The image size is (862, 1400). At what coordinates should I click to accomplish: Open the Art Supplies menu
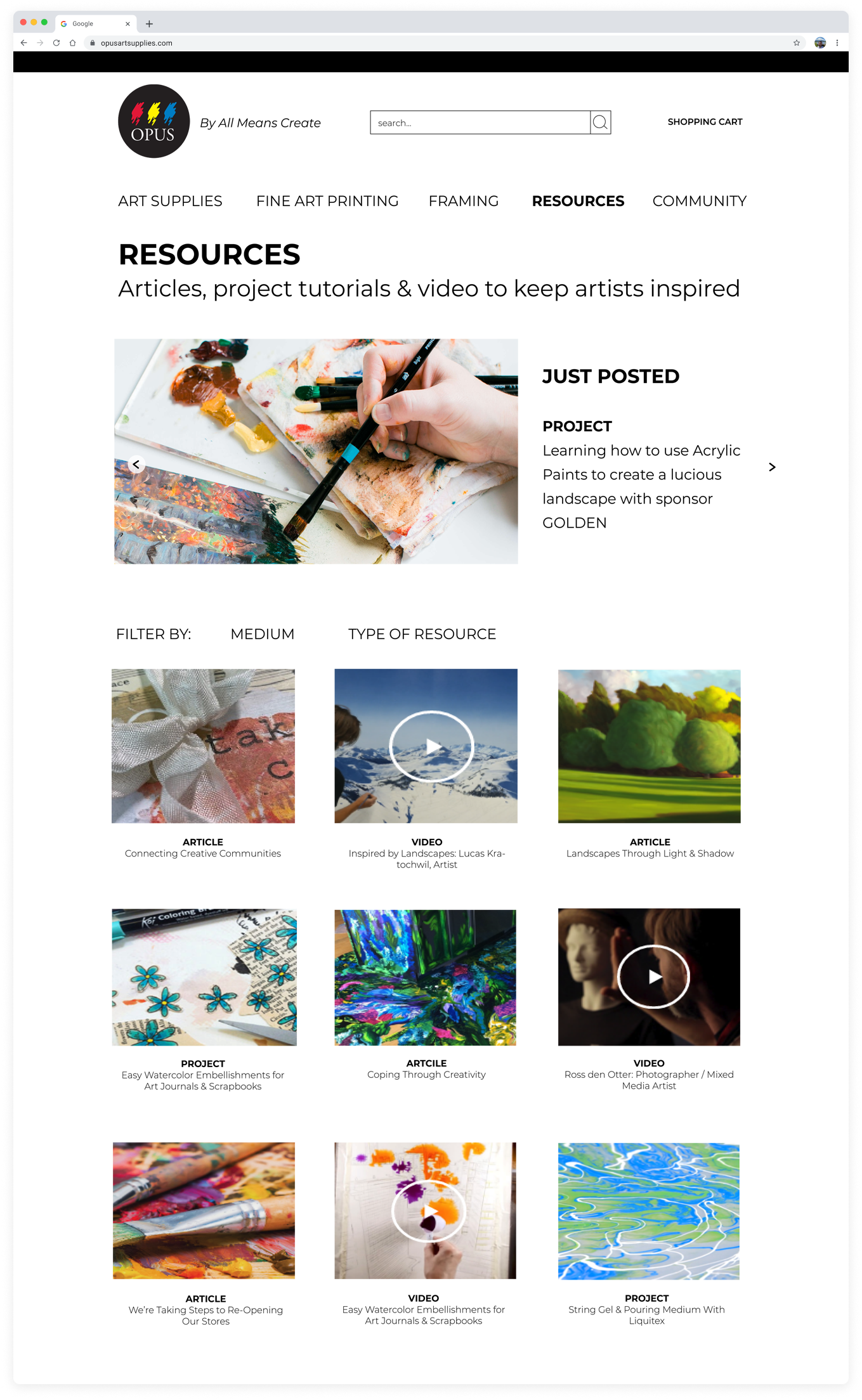click(170, 201)
